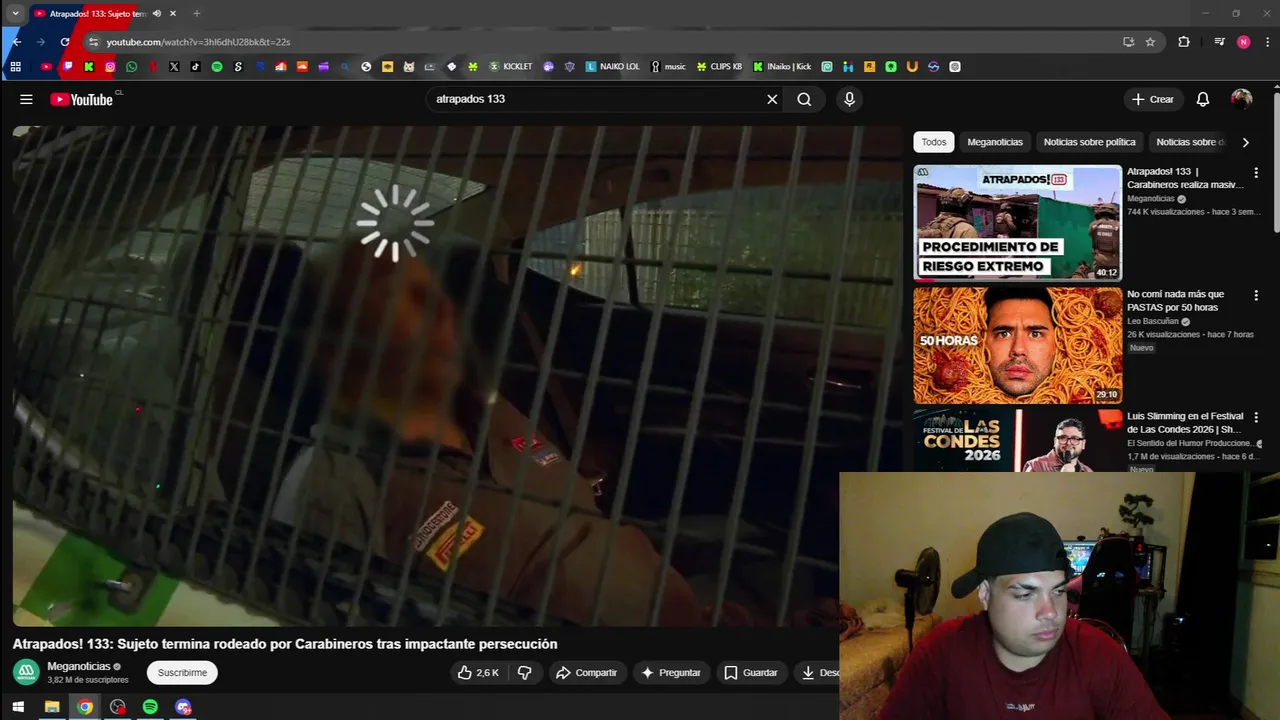Screen dimensions: 1280x720
Task: Open File Explorer from the taskbar
Action: tap(52, 707)
